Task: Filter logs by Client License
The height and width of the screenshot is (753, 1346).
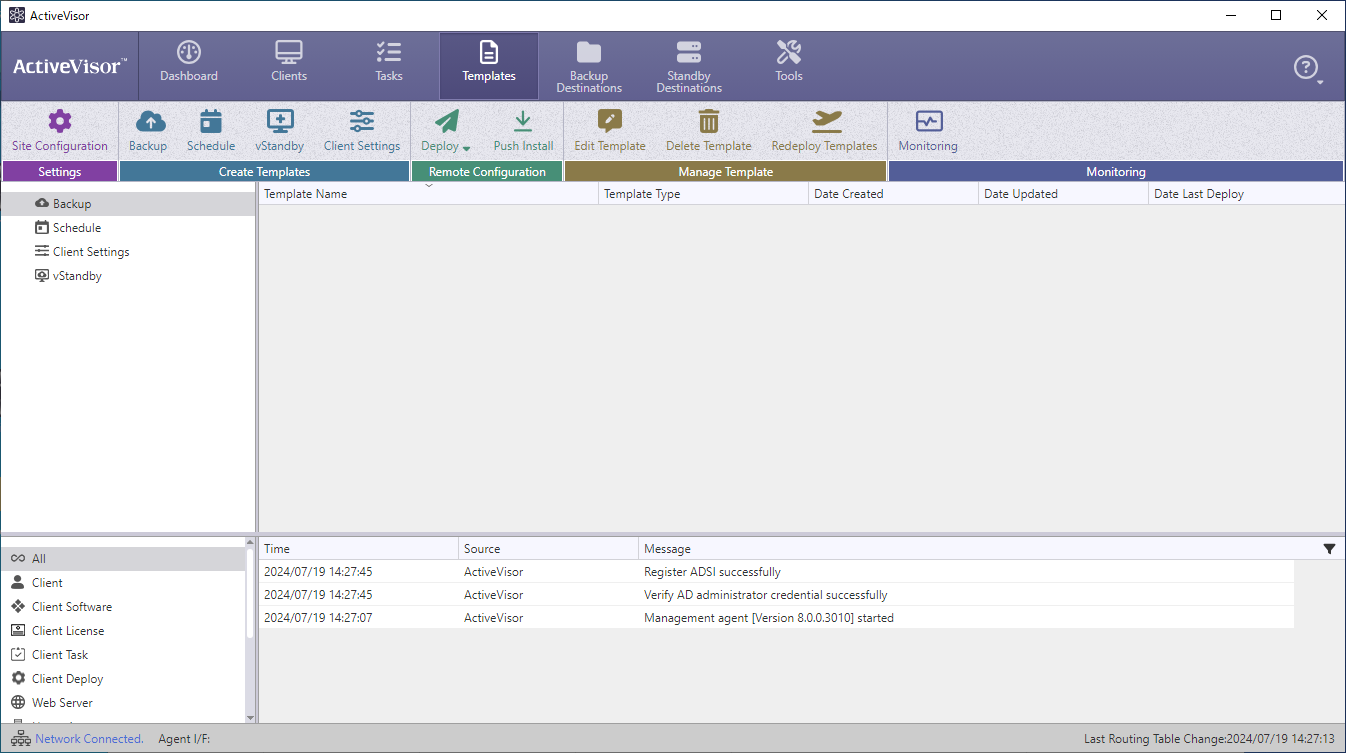Action: [x=122, y=631]
